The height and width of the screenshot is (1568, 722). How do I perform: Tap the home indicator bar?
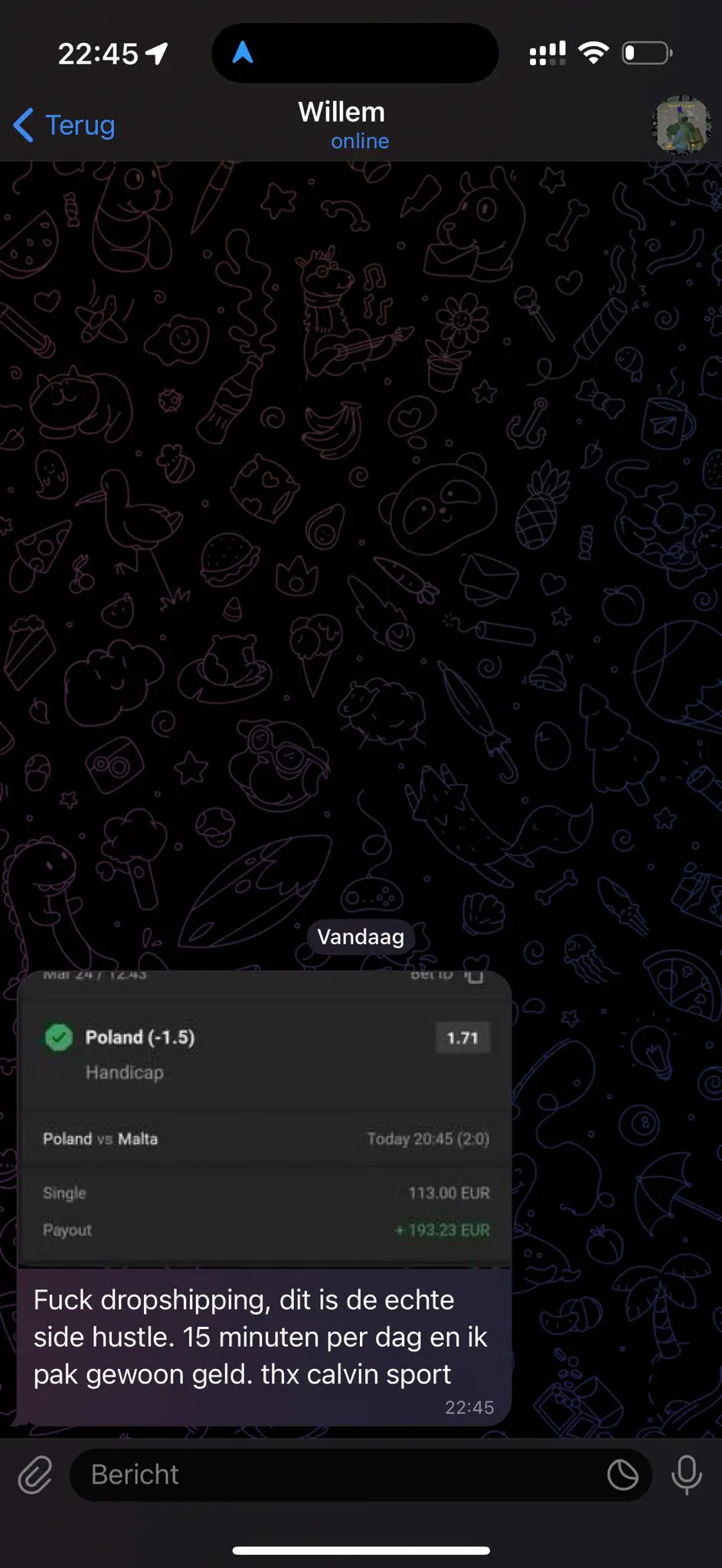tap(361, 1550)
